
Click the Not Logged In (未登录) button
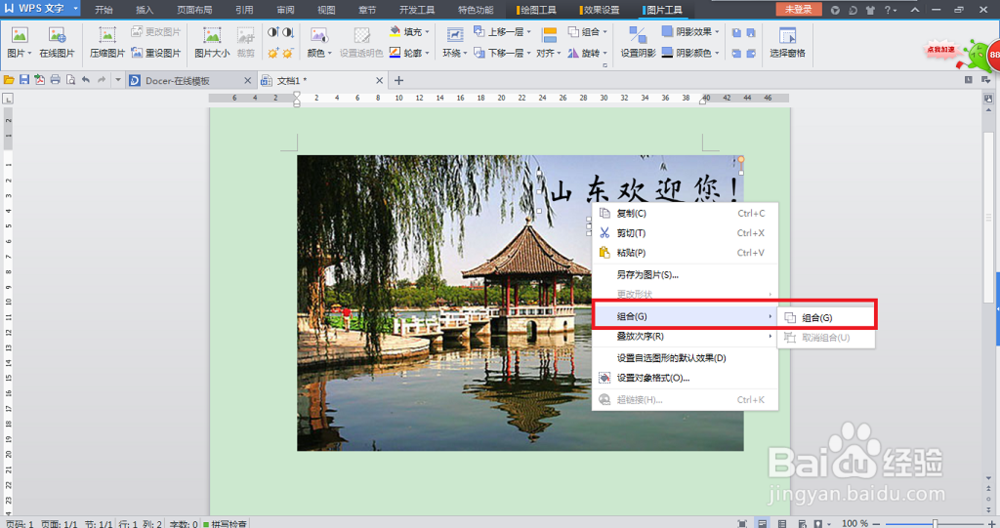[798, 10]
